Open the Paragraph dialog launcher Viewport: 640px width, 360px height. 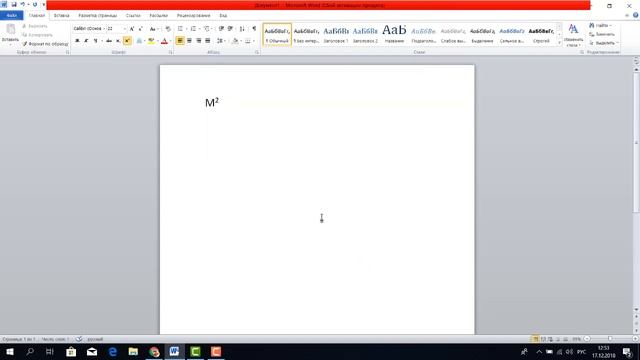pyautogui.click(x=257, y=52)
